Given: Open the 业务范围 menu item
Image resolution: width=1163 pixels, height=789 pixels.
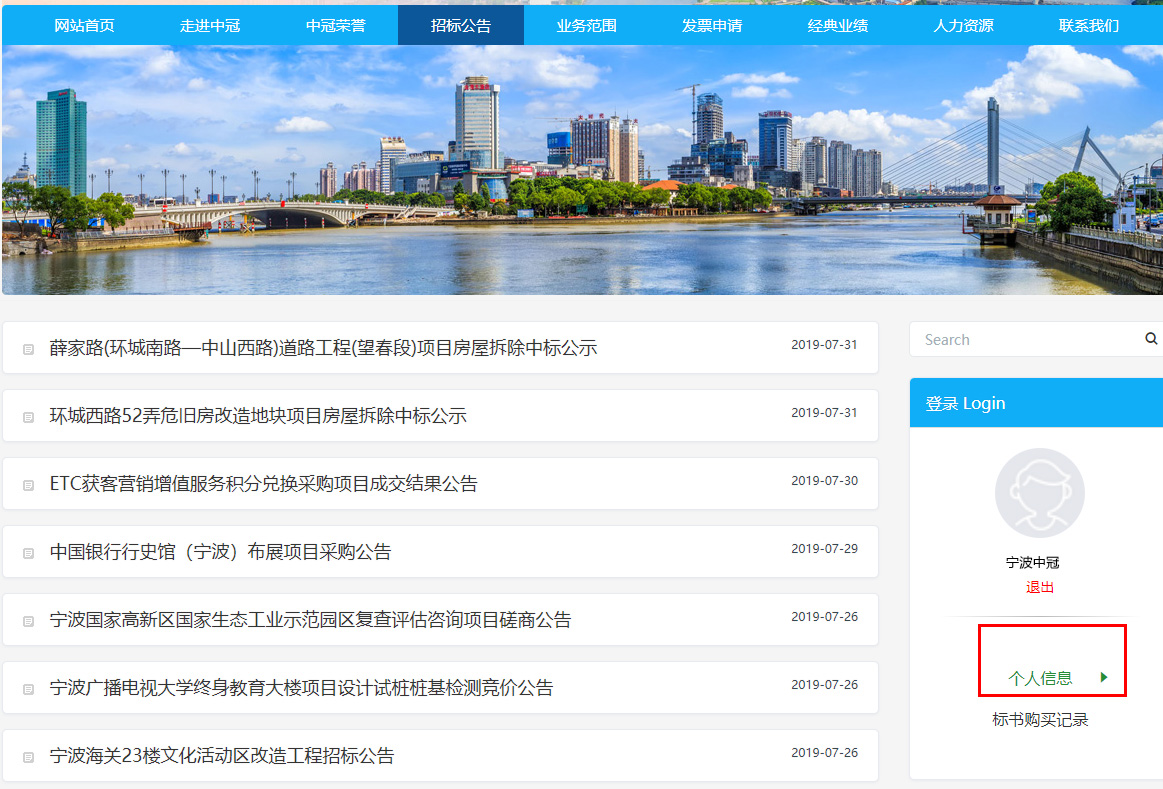Looking at the screenshot, I should click(587, 26).
